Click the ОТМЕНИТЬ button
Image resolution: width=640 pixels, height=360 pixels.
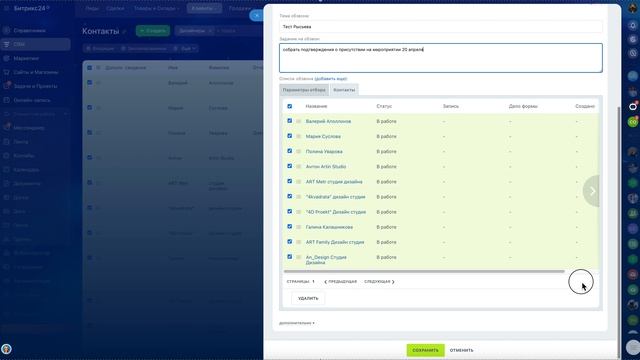click(462, 350)
